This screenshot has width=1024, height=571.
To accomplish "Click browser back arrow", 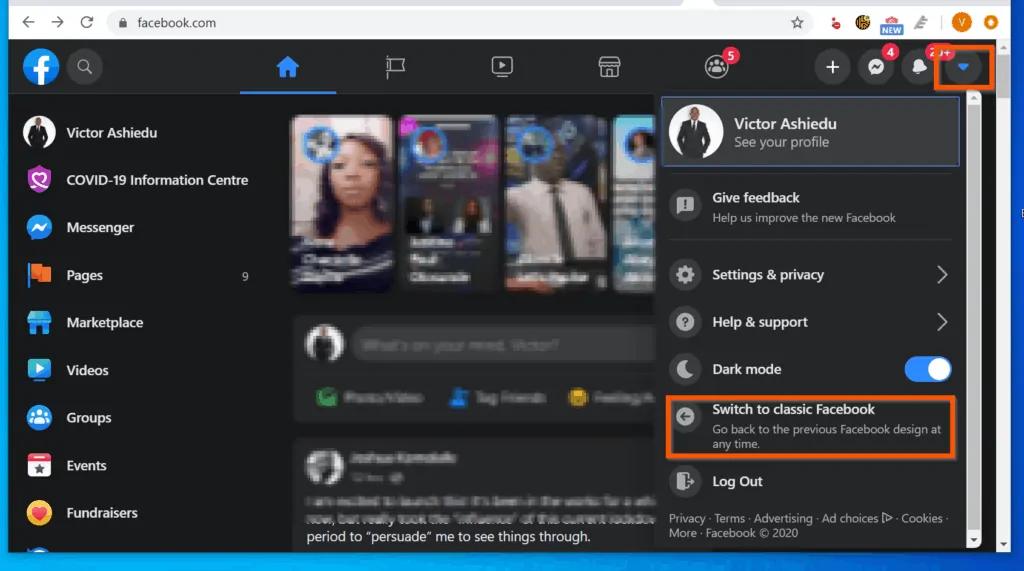I will [x=28, y=22].
